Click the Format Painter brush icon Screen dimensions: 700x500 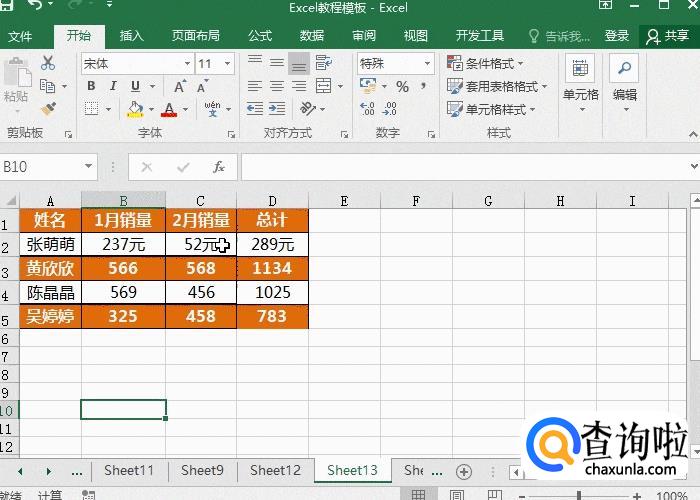tap(47, 109)
